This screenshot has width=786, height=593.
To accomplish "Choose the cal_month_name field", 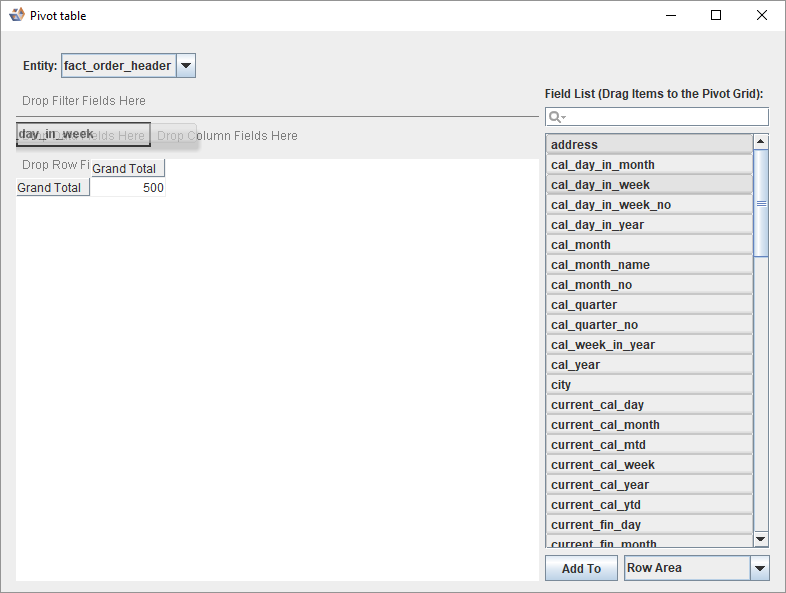I will point(649,265).
